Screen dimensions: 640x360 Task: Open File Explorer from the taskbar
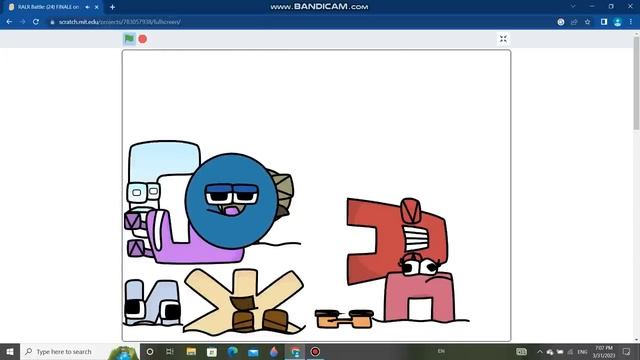tap(191, 351)
